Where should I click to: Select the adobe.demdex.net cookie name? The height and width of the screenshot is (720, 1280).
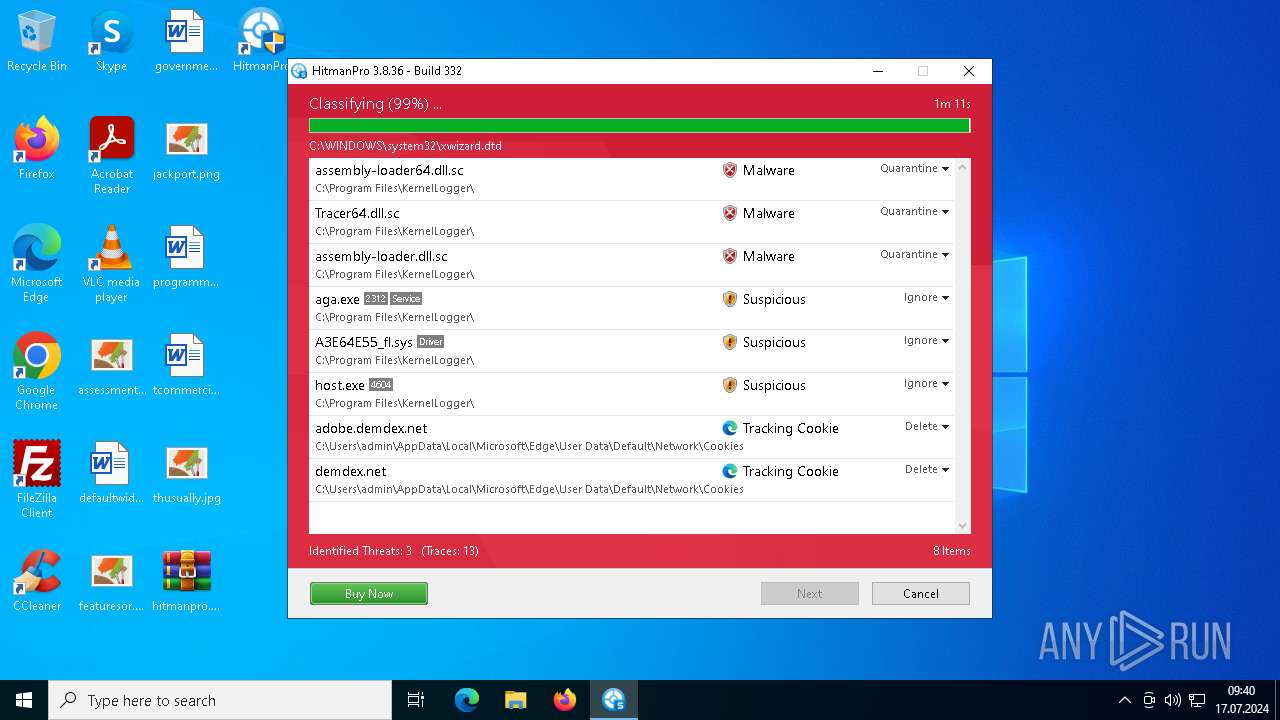[x=371, y=428]
